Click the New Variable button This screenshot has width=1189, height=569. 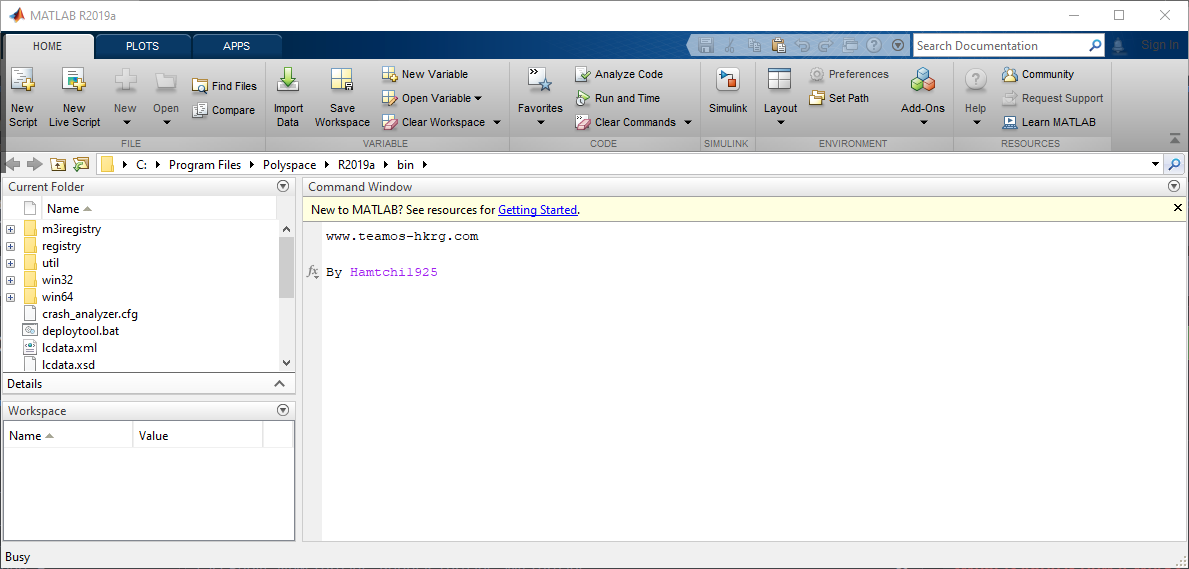point(425,74)
